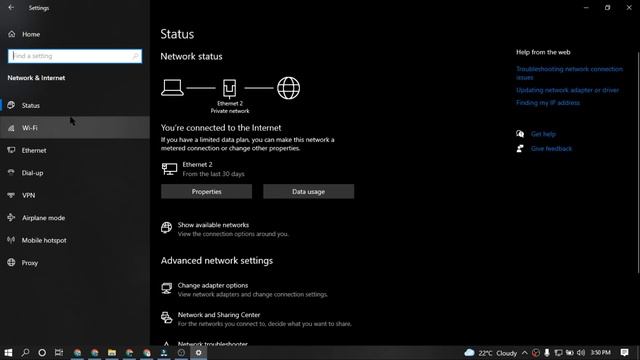Click the network tray icon
Image resolution: width=640 pixels, height=360 pixels.
pos(558,353)
